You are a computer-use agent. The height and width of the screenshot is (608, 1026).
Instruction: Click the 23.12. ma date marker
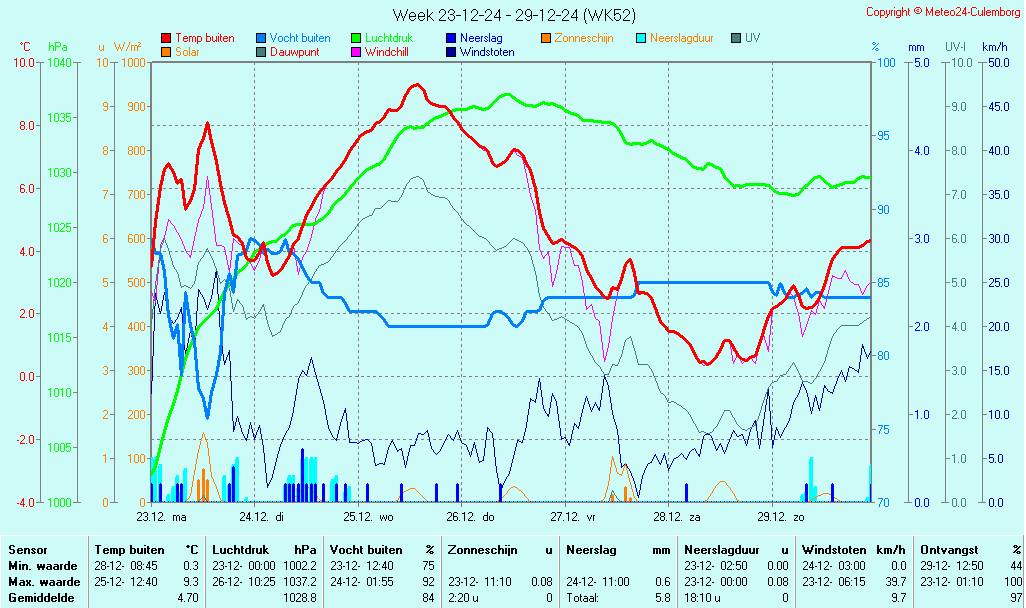[x=162, y=517]
